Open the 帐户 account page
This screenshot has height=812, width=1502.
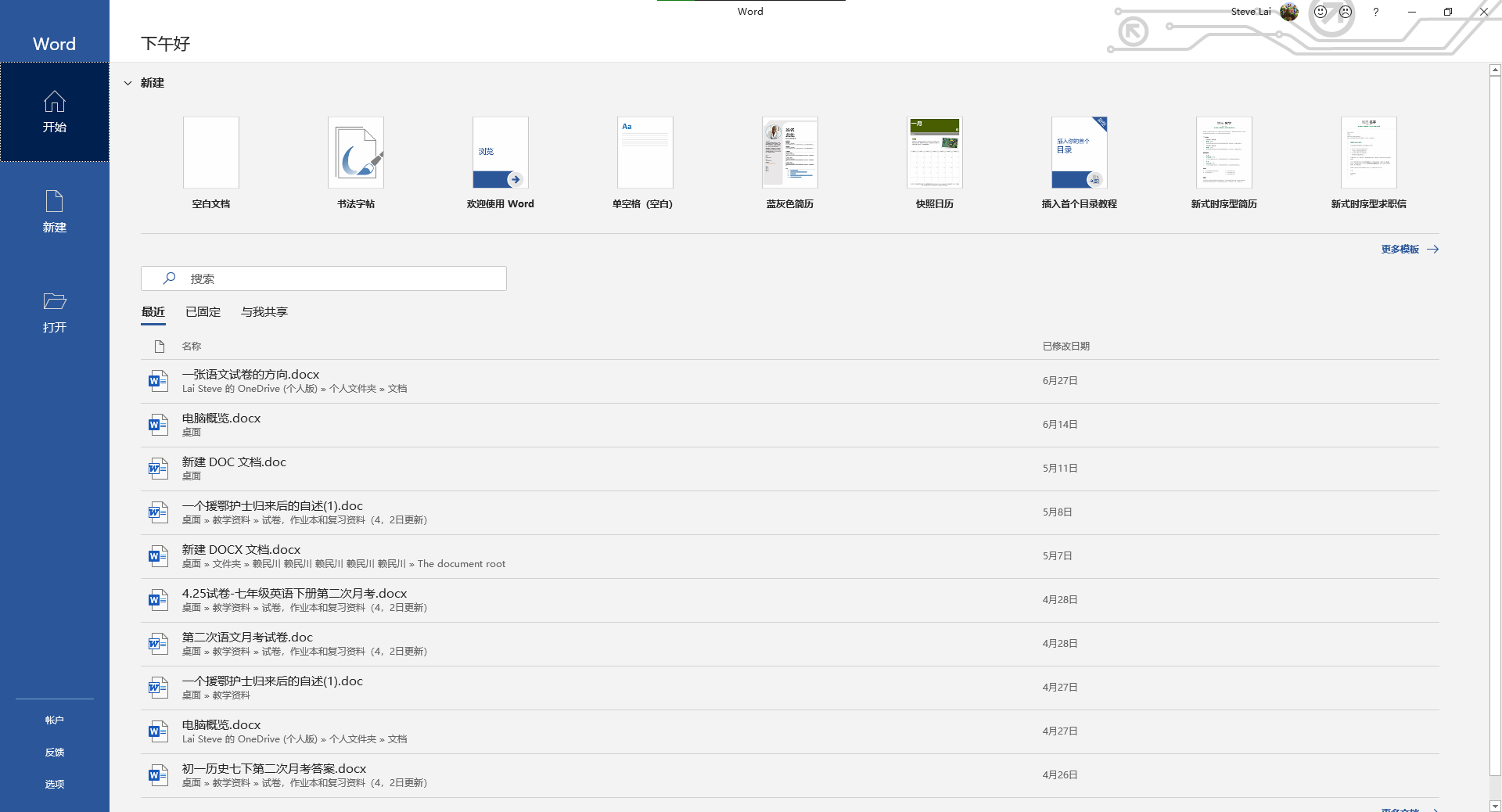[54, 720]
